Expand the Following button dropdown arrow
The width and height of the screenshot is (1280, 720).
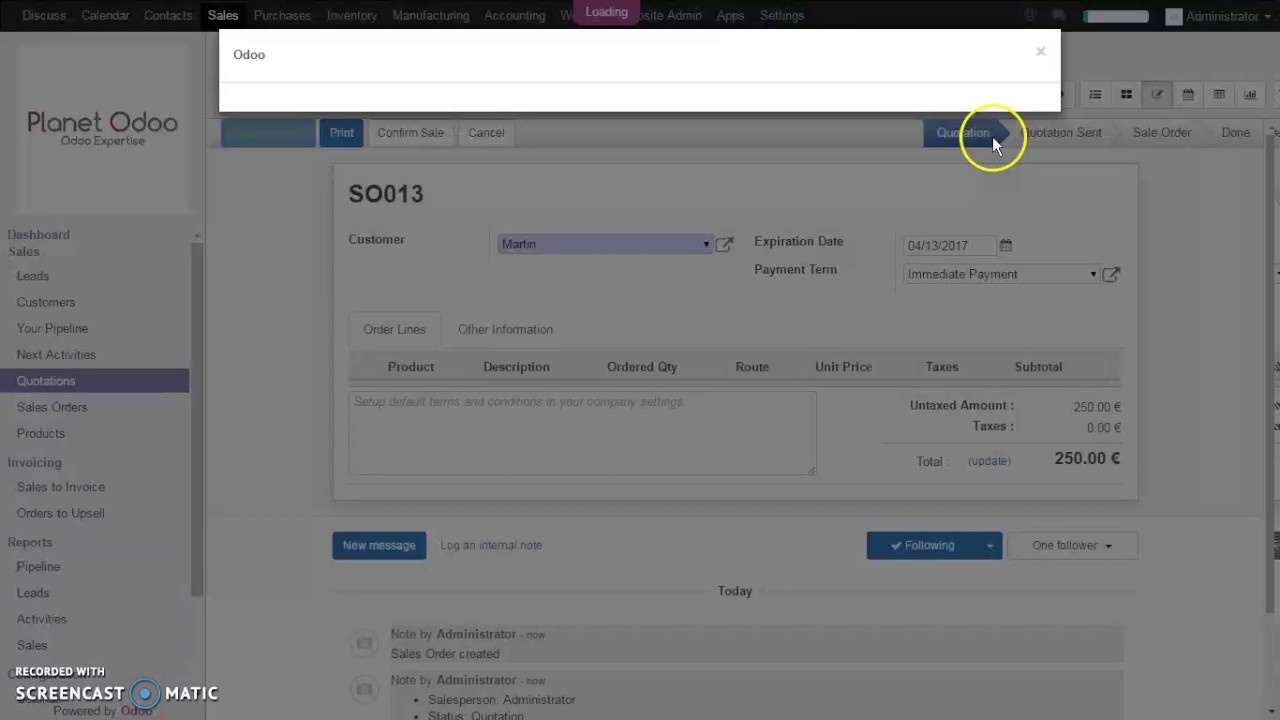[990, 545]
